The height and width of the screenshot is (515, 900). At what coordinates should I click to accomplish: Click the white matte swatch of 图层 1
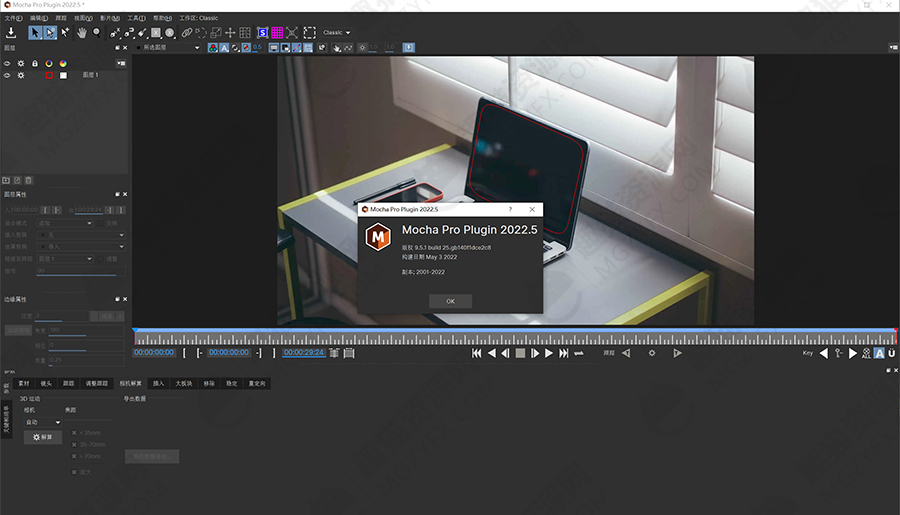(x=63, y=75)
